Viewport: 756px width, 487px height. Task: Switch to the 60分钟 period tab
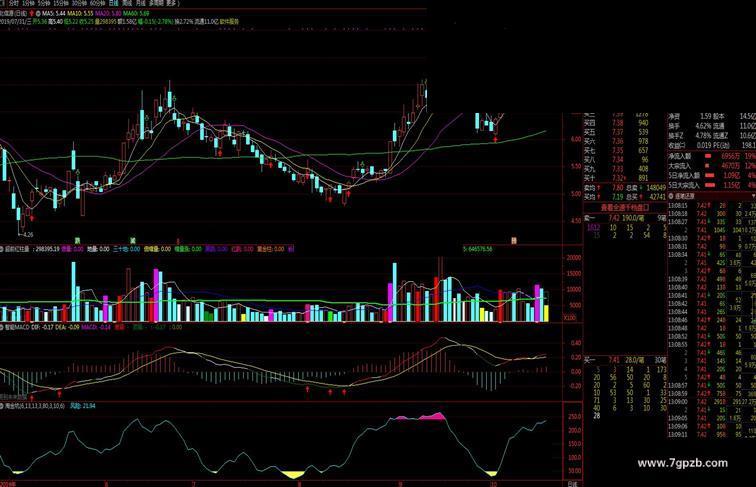(97, 3)
